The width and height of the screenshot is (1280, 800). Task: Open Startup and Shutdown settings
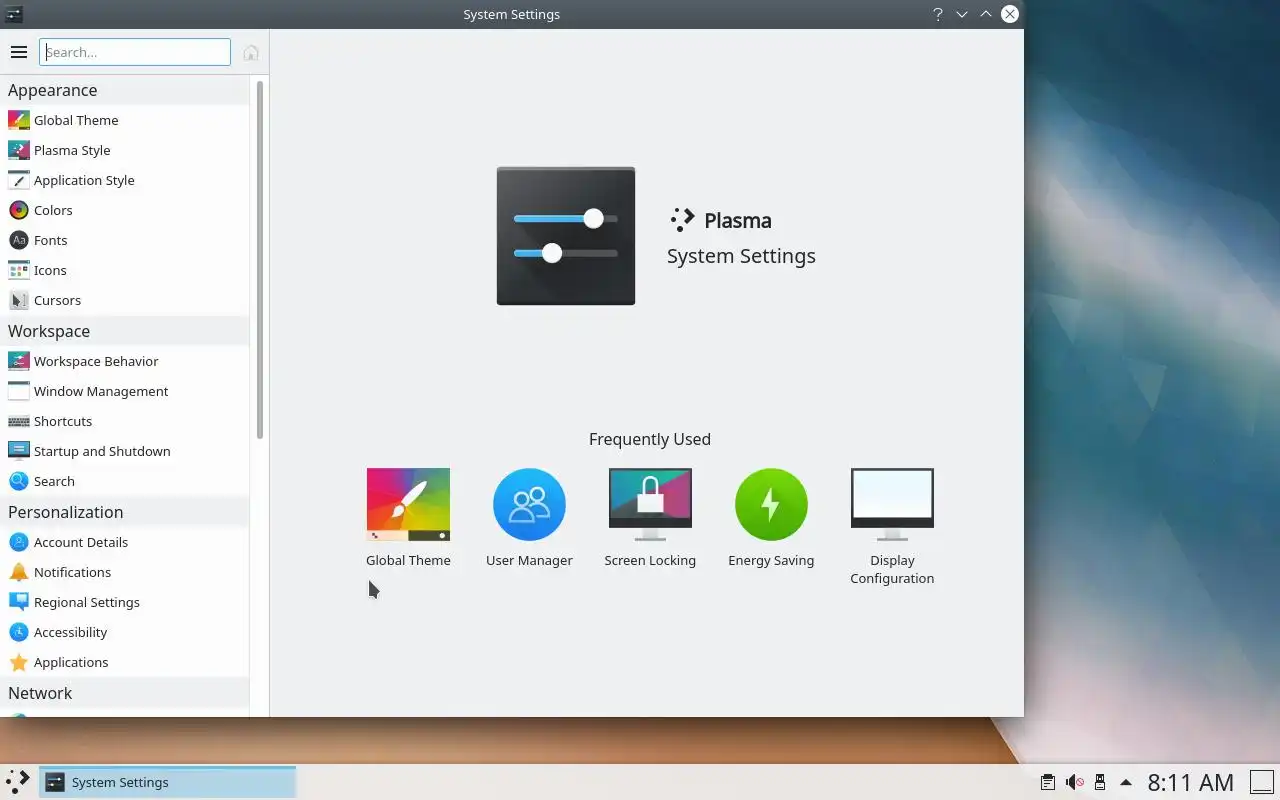125,451
